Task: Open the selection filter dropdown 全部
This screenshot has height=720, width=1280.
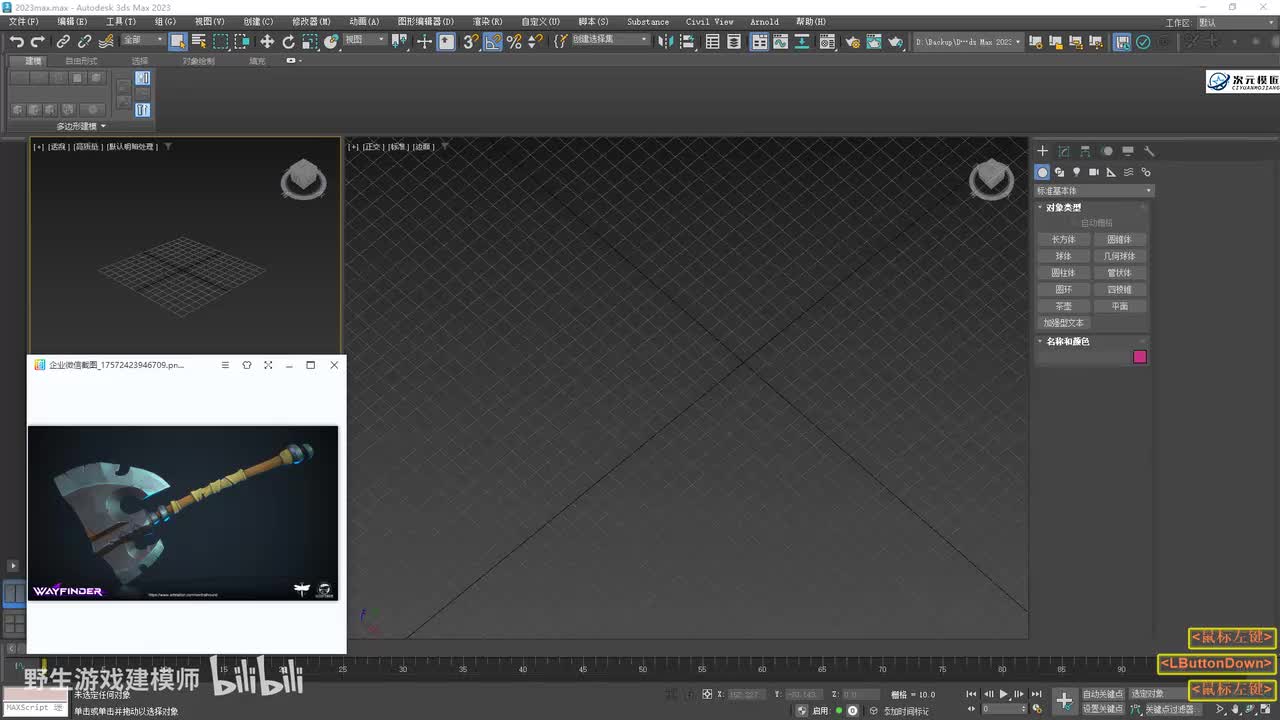Action: coord(143,40)
